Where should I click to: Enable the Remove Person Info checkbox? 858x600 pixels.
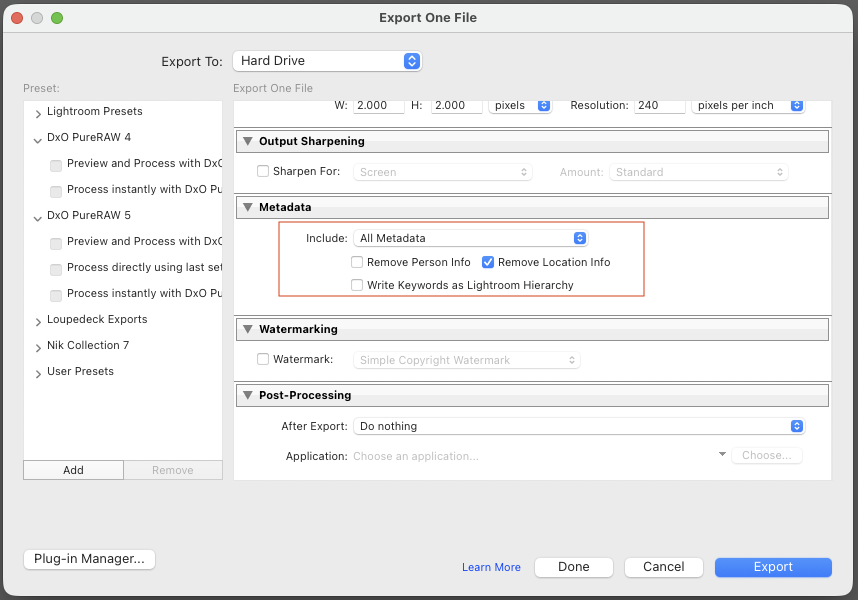357,262
